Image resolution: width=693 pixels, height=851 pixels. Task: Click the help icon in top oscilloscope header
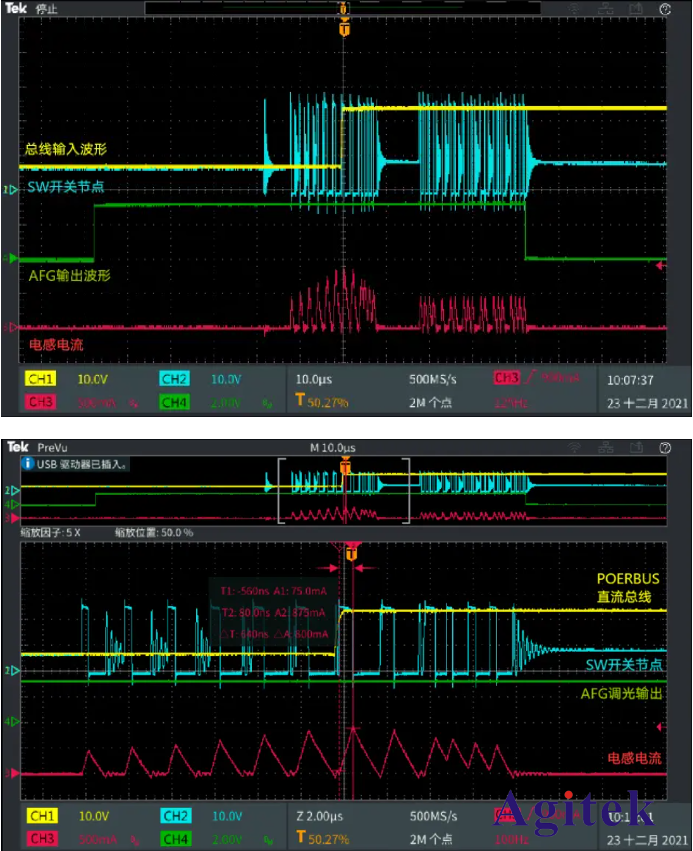[664, 8]
